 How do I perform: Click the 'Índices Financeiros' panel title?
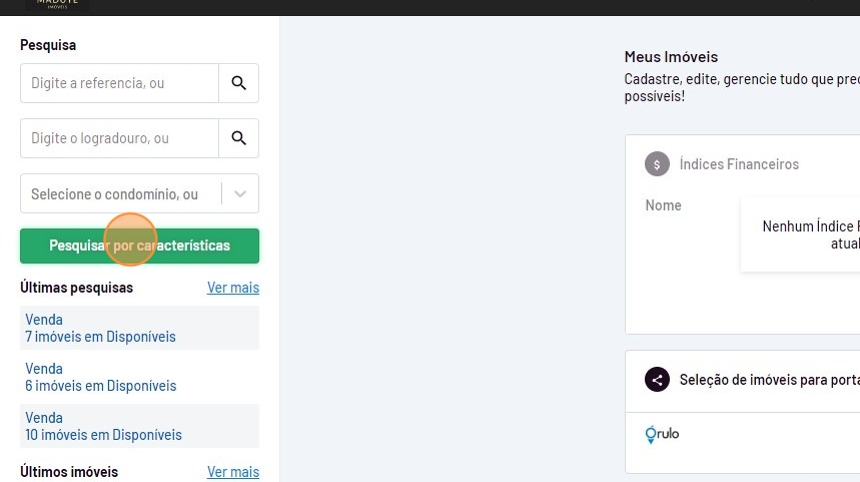(739, 164)
